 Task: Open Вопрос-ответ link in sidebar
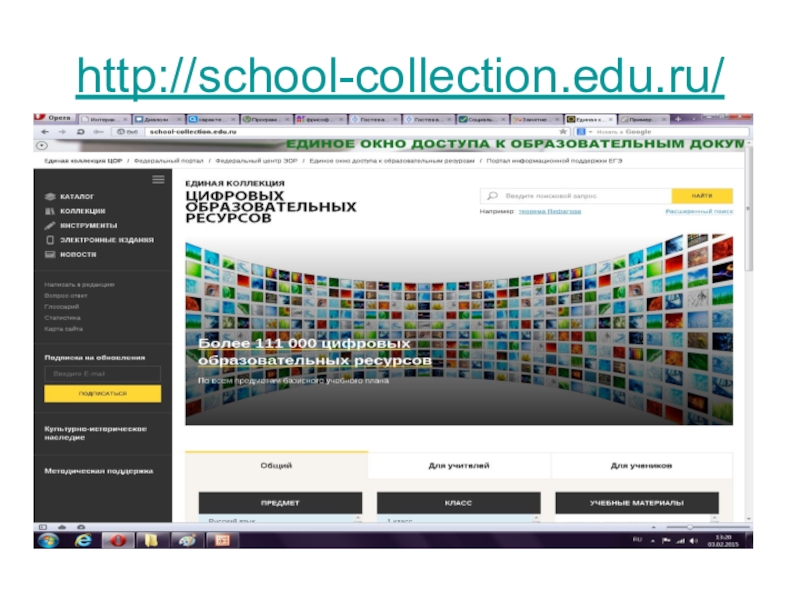tap(66, 295)
